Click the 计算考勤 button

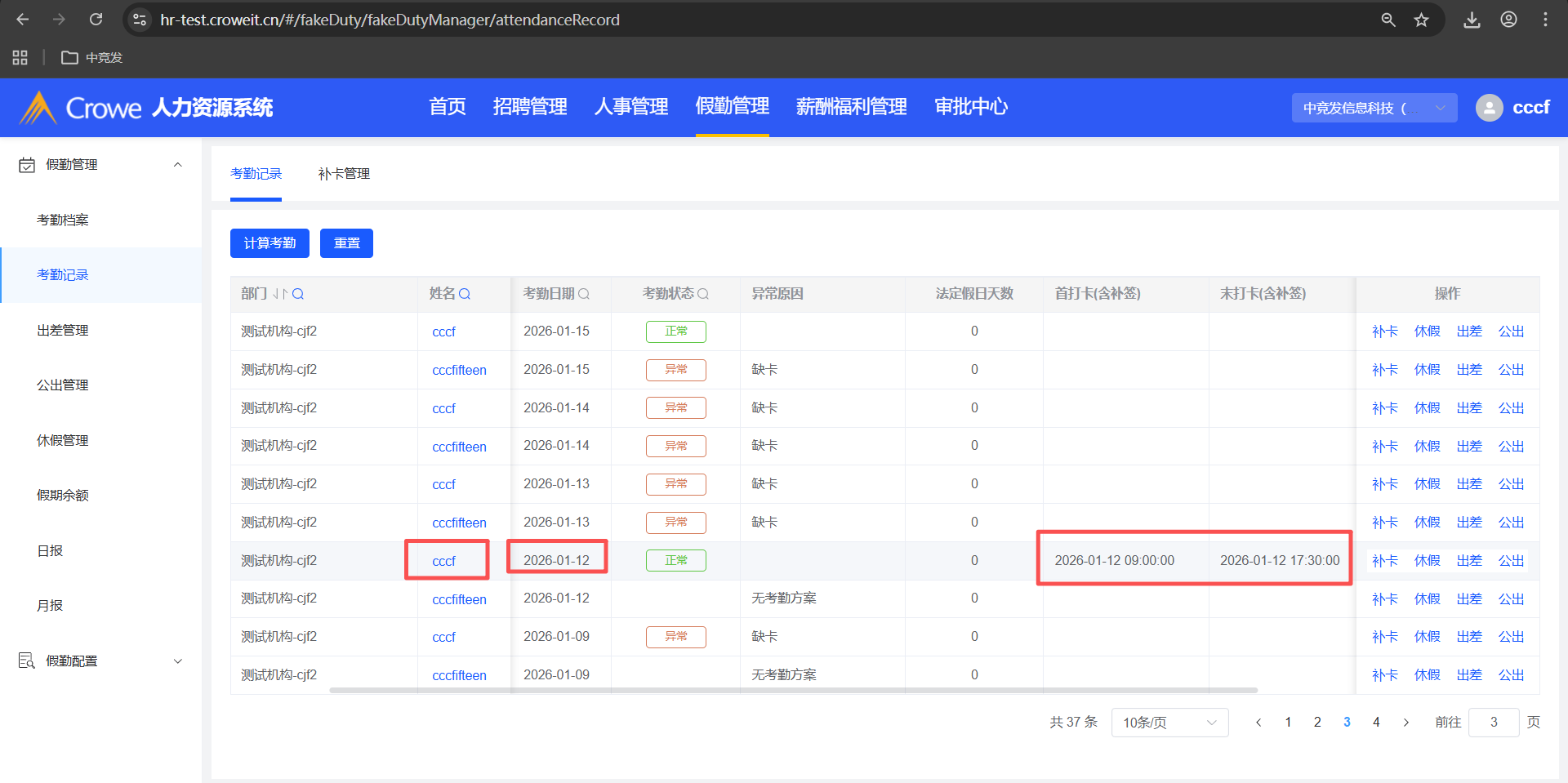pos(269,243)
